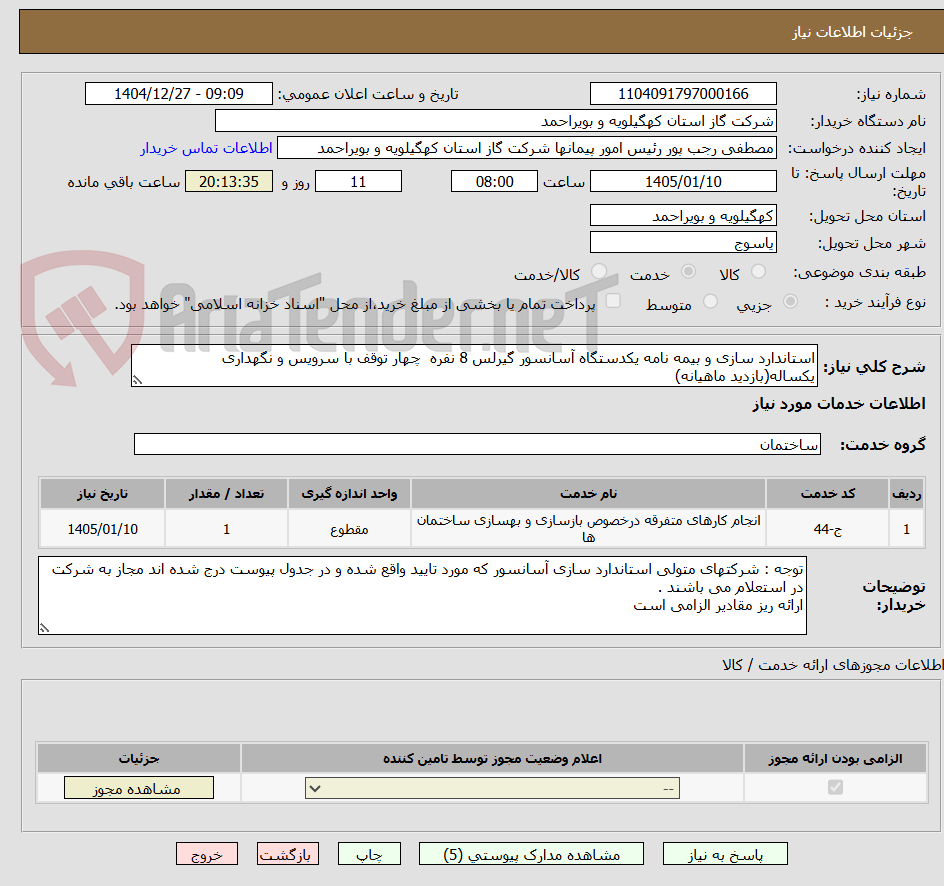This screenshot has height=886, width=944.
Task: Click the deadline hour field 08:00
Action: [494, 181]
